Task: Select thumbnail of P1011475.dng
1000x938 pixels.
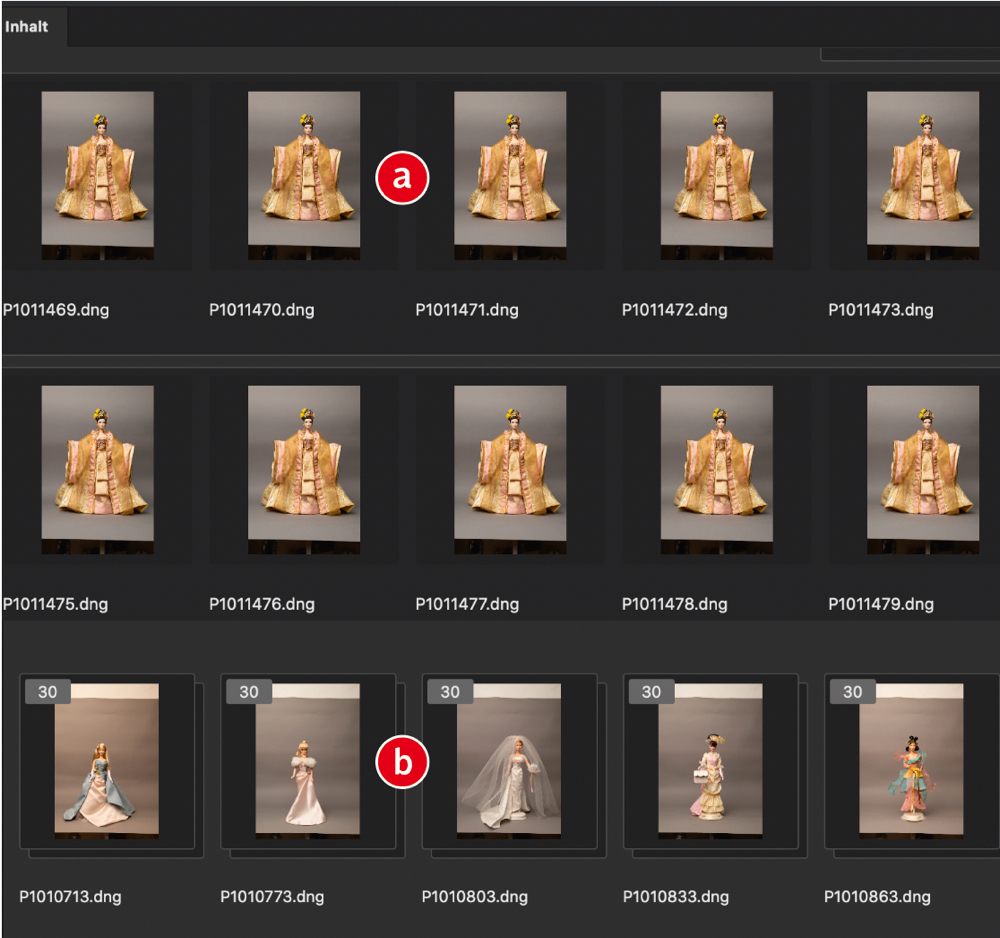Action: (98, 469)
